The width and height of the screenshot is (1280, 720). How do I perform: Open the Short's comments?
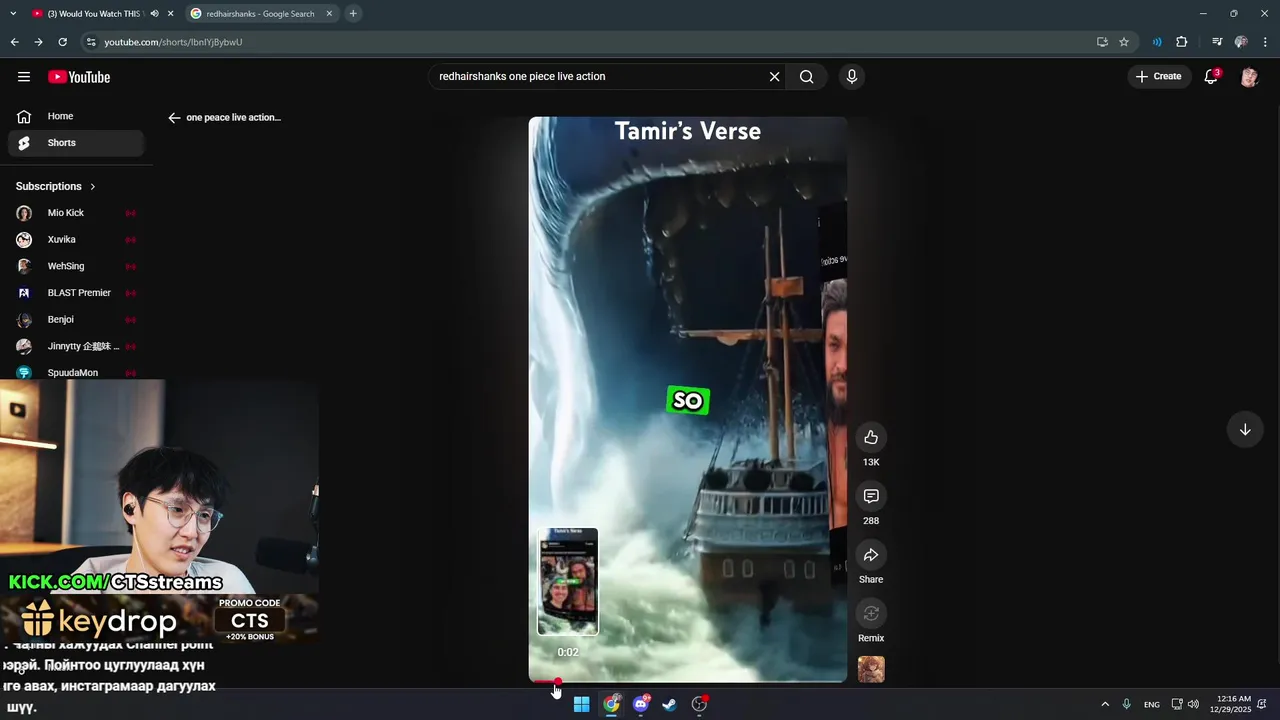tap(871, 496)
